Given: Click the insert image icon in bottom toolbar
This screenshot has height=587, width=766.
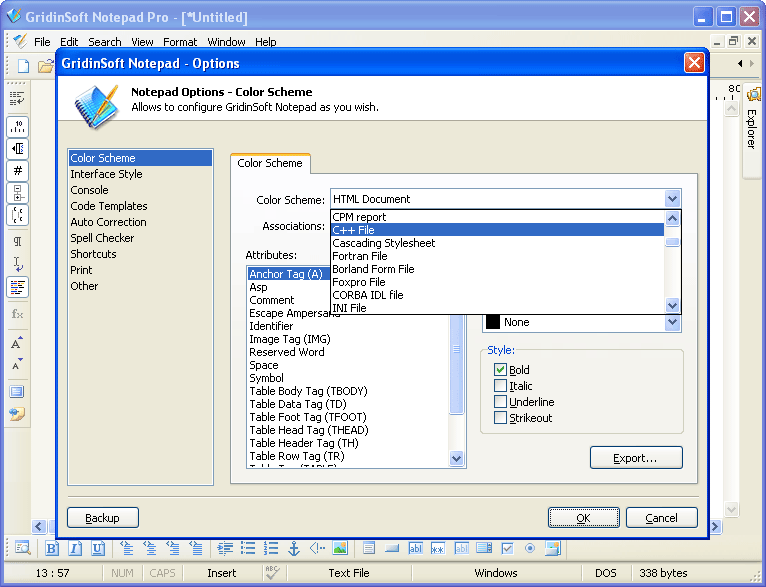Looking at the screenshot, I should coord(340,548).
